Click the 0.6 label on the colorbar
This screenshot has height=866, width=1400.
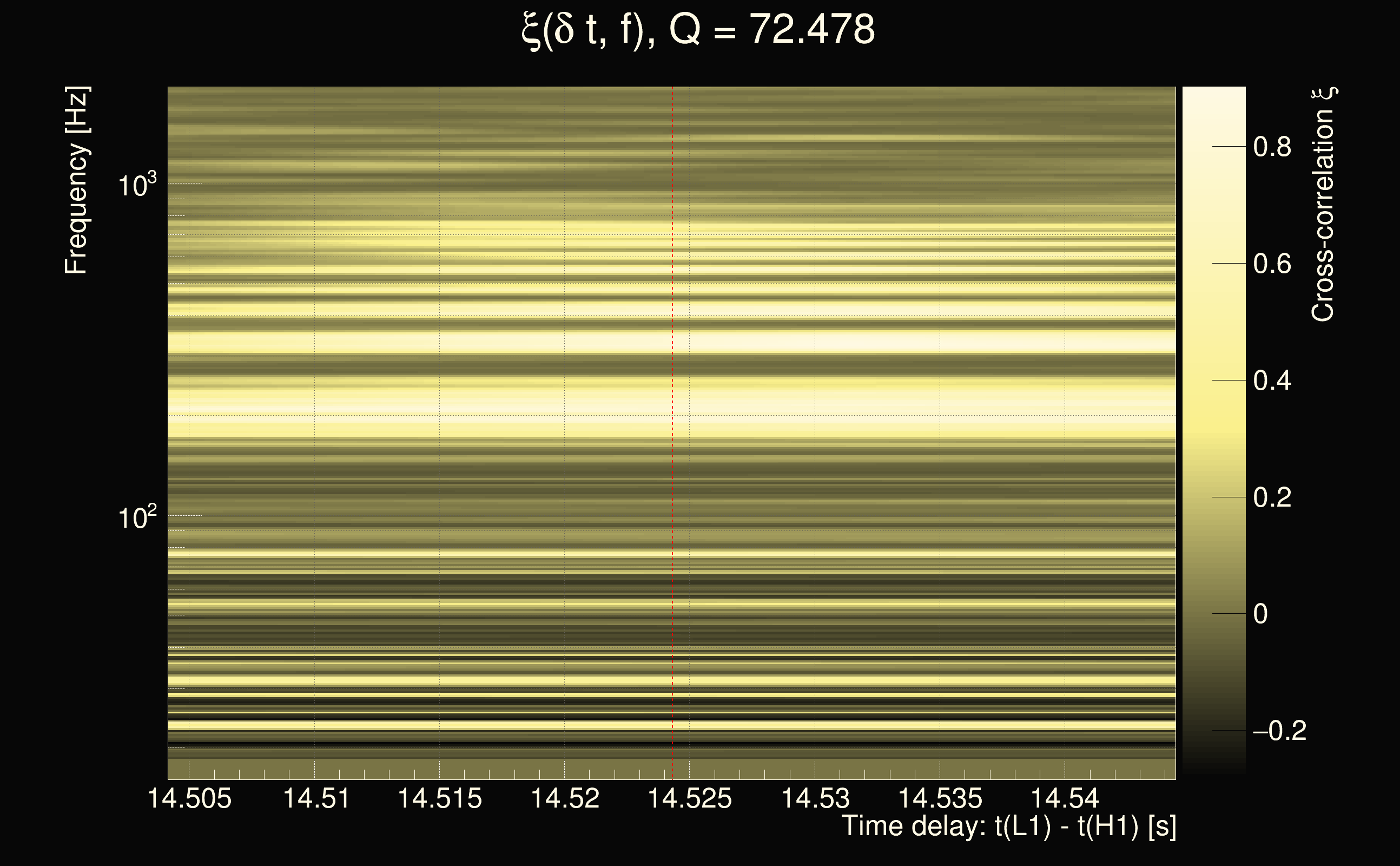pos(1272,264)
